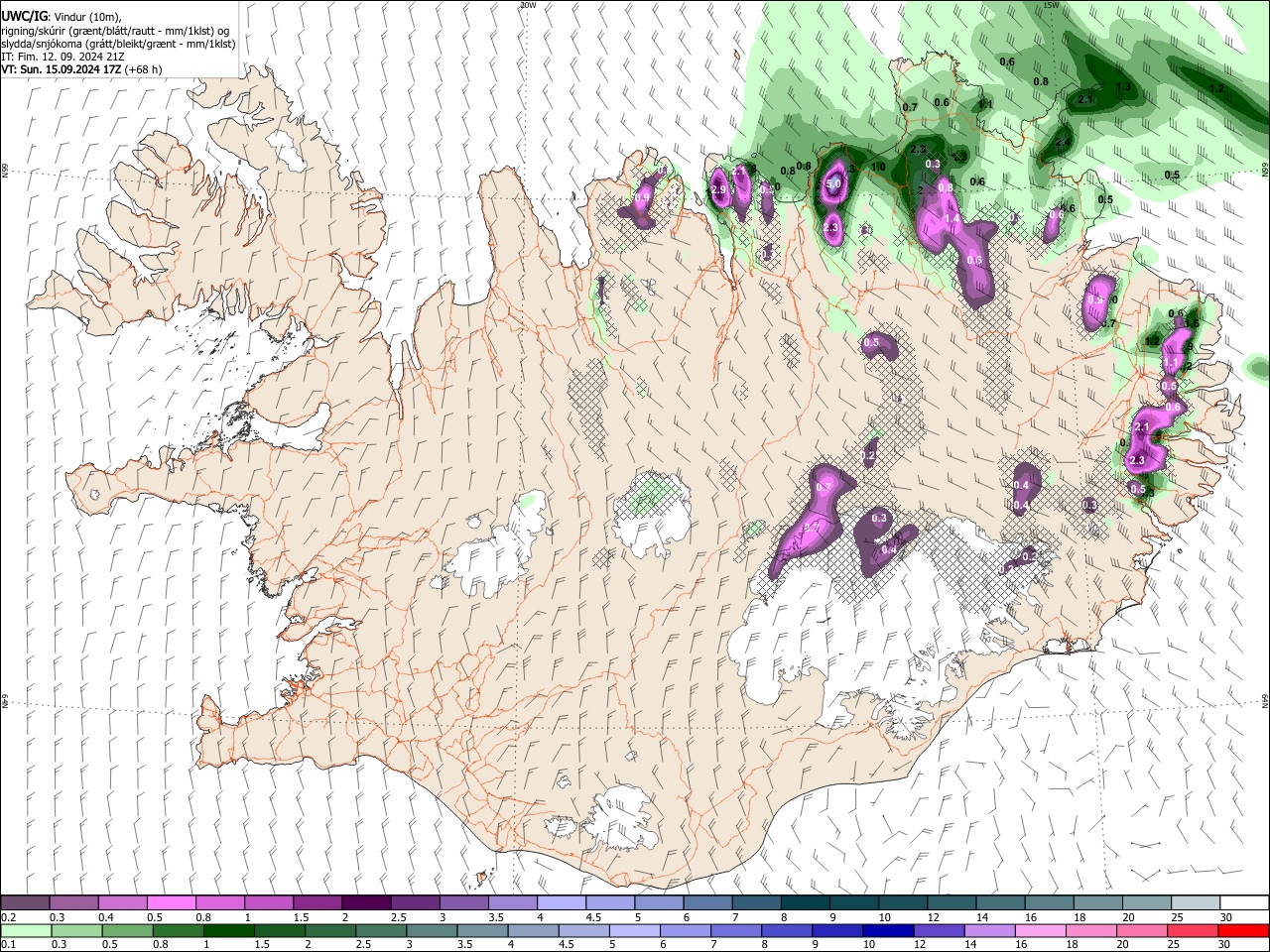Screen dimensions: 1270x952
Task: Click the darkest green swatch between 1 and 1.5
Action: coord(230,931)
